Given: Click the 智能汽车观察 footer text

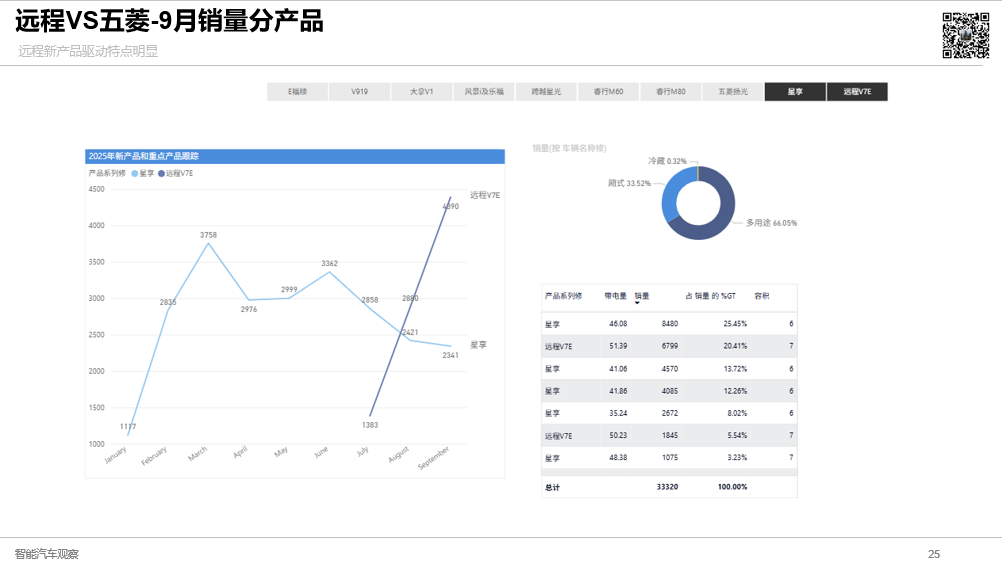Looking at the screenshot, I should pyautogui.click(x=47, y=554).
